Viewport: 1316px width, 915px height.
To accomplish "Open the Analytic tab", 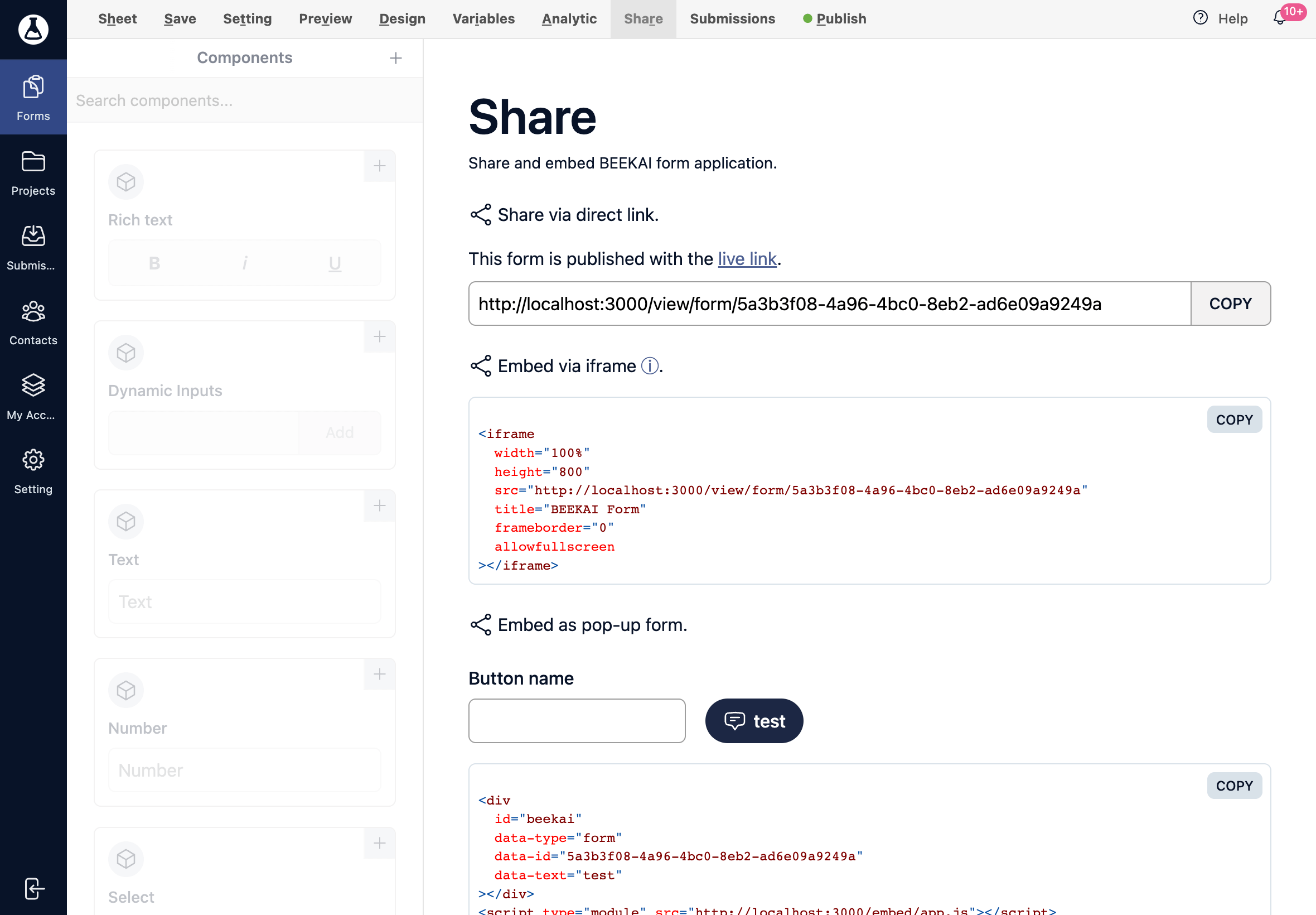I will click(569, 19).
